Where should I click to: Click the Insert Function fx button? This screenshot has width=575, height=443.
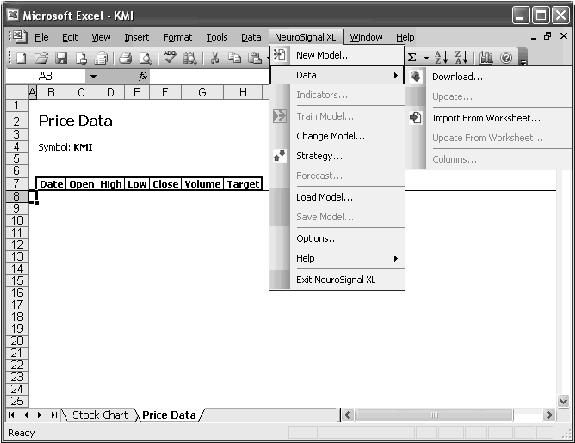click(143, 76)
